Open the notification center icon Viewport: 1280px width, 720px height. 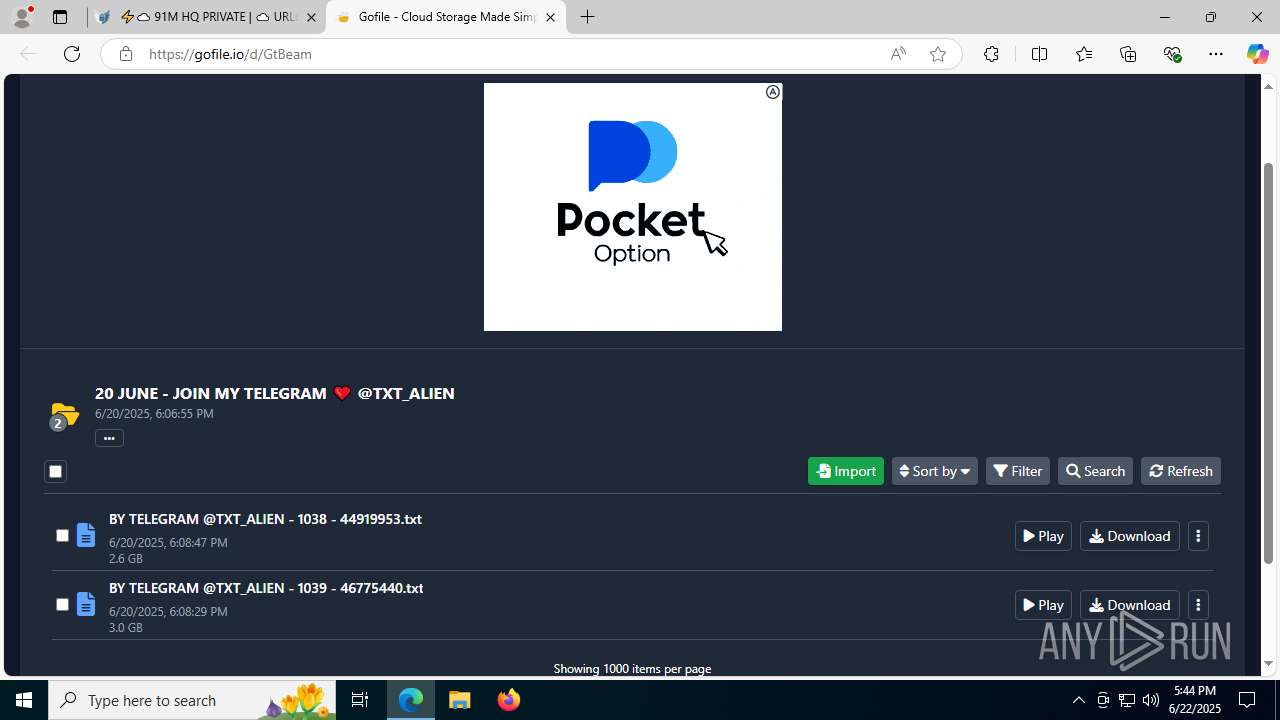pos(1247,700)
